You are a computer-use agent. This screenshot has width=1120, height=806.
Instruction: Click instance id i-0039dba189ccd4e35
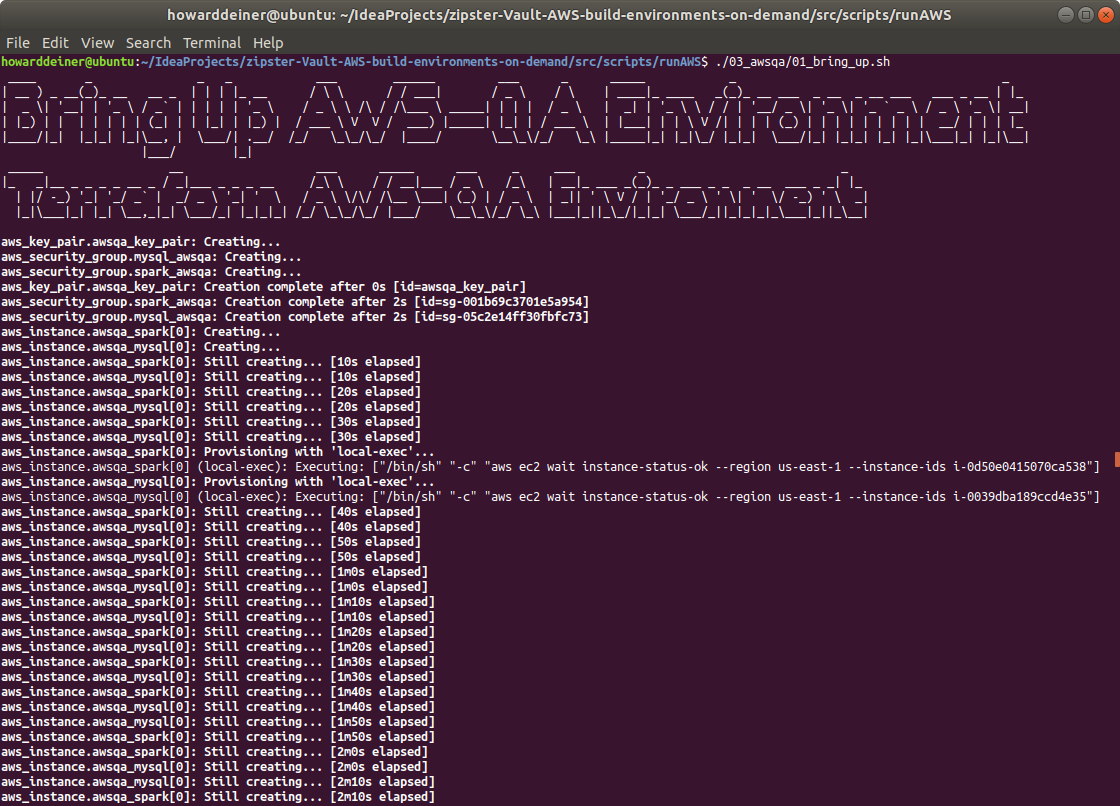pos(1019,497)
